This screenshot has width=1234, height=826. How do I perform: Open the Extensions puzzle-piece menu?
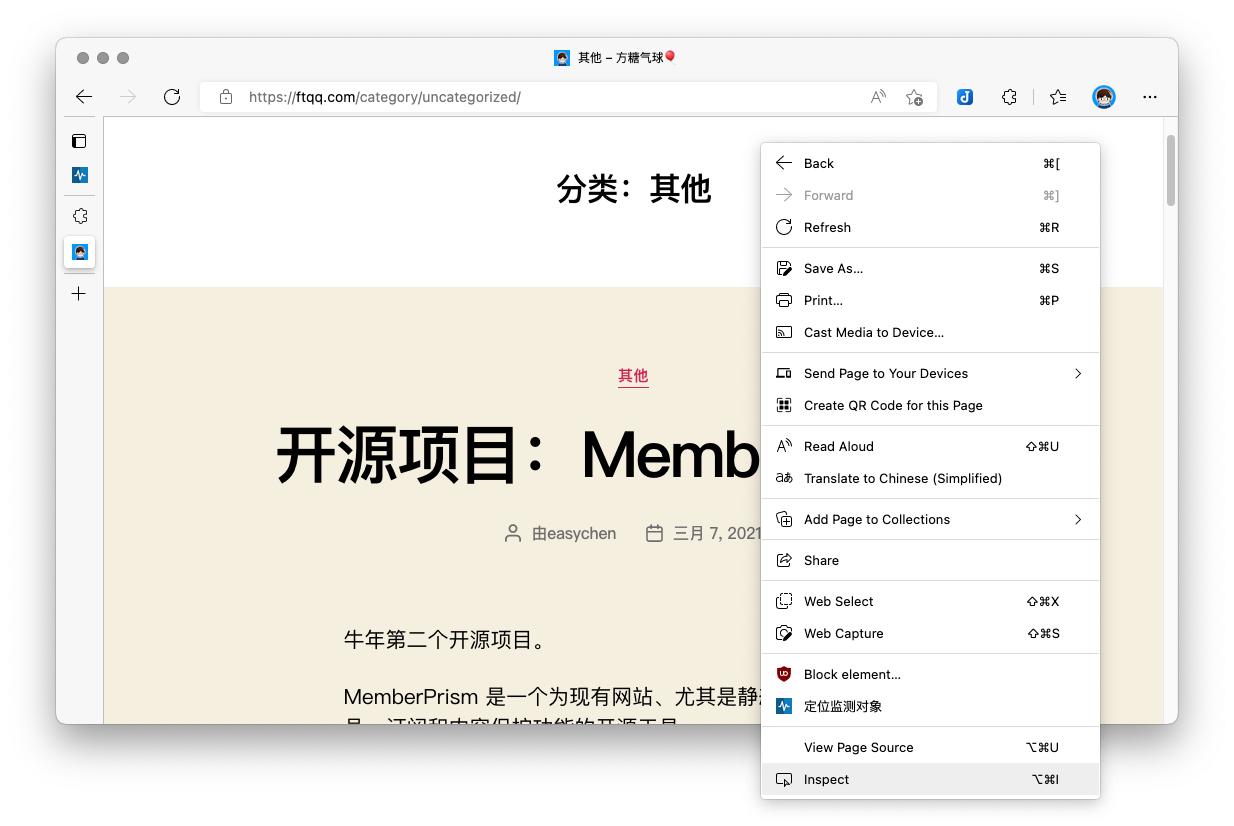(1009, 97)
